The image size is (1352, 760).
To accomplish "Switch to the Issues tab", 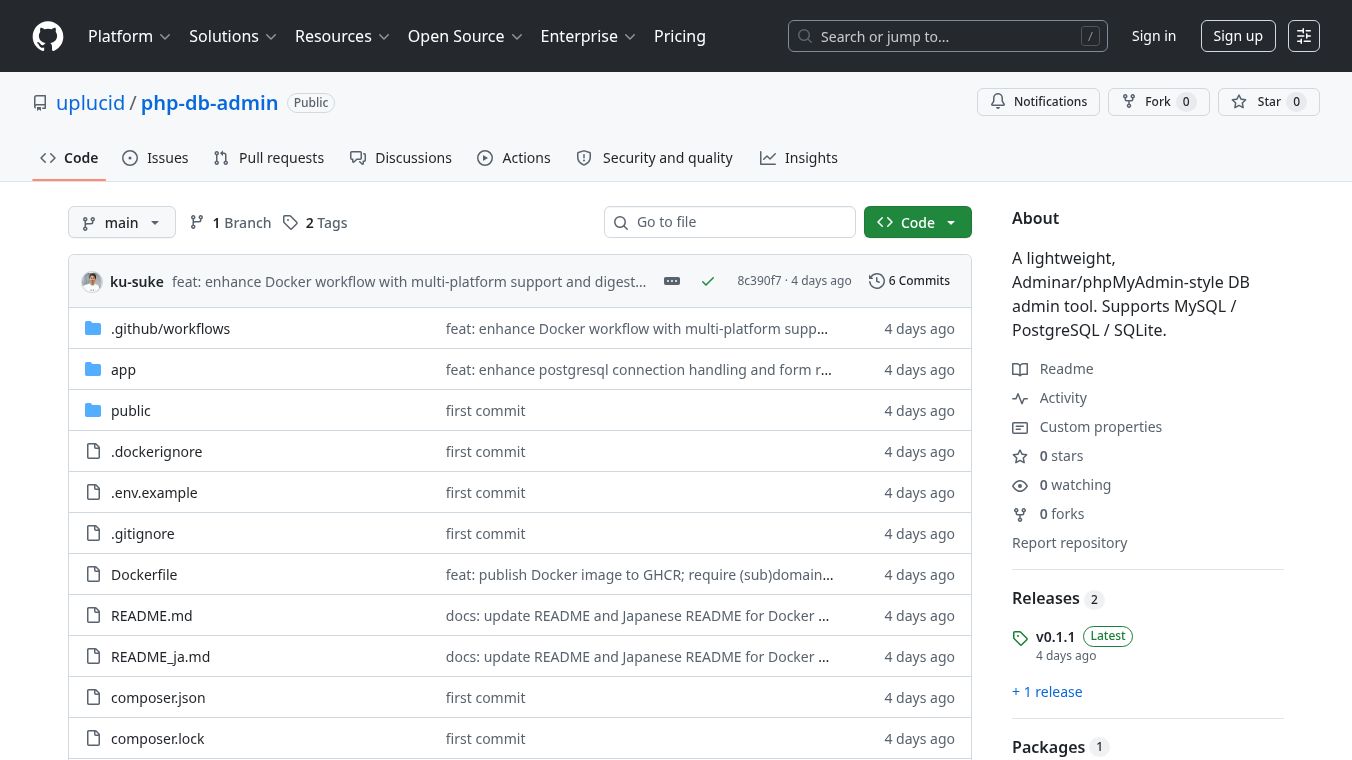I will click(155, 158).
